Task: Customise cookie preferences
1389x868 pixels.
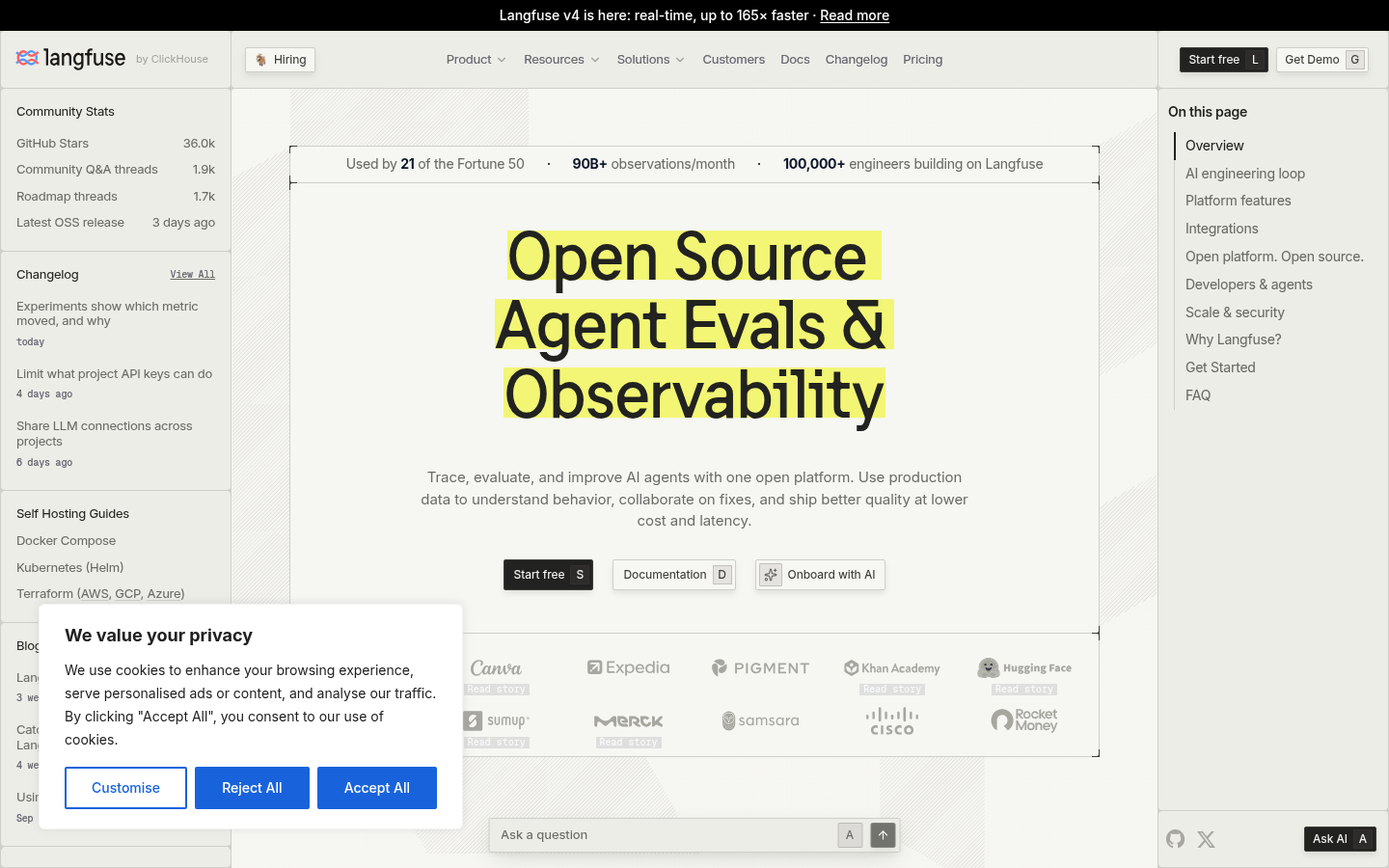Action: pos(125,788)
